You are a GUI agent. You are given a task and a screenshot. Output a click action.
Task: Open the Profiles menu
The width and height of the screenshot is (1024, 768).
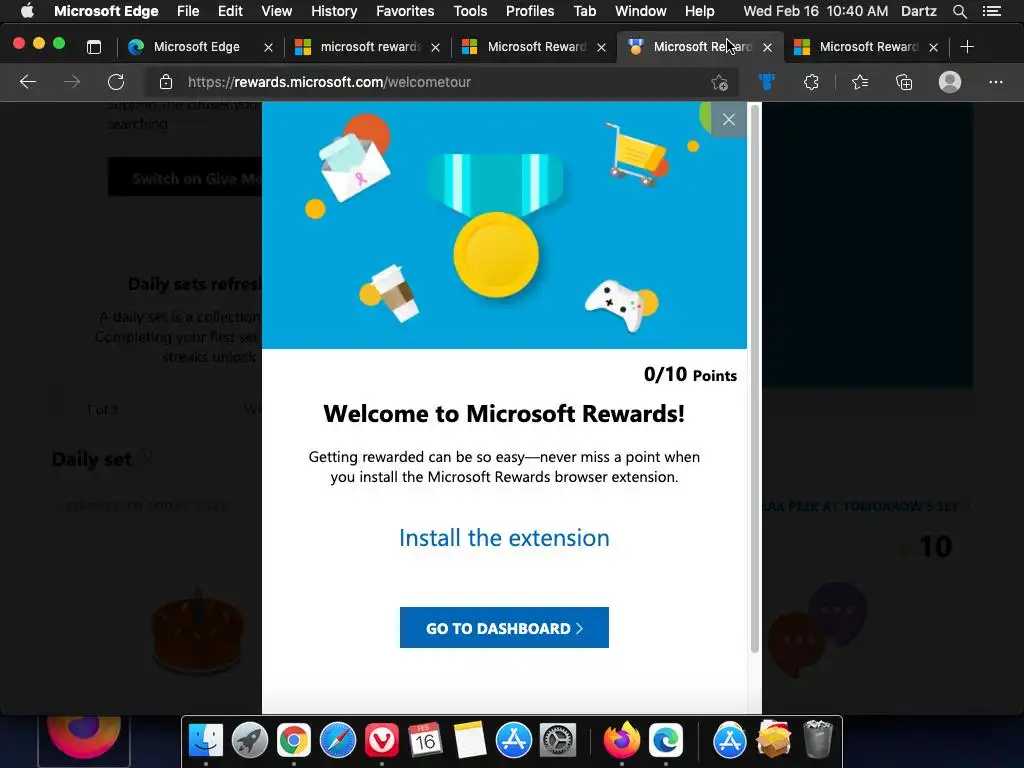coord(530,11)
